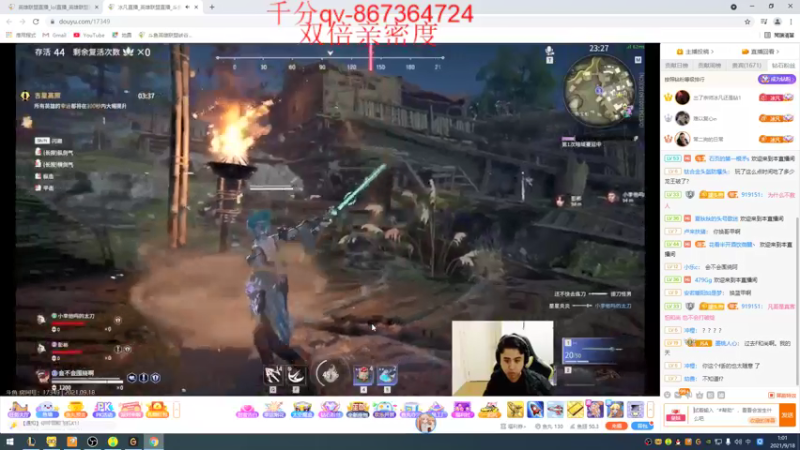The width and height of the screenshot is (800, 450).
Task: Click the streamer avatar at gift bar bottom
Action: (x=425, y=423)
